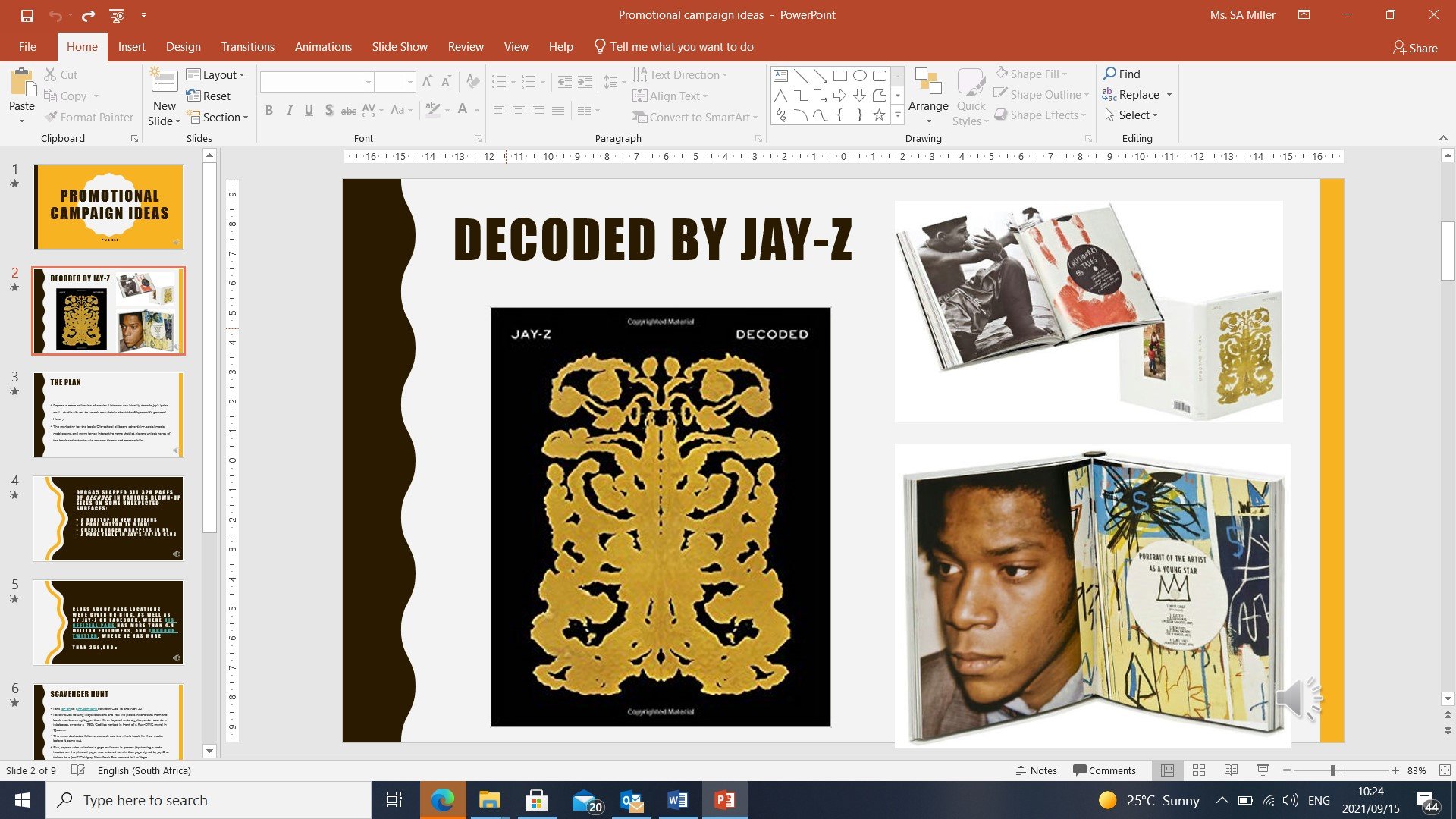Click the Share button
Screen dimensions: 1456x819
click(x=1415, y=48)
